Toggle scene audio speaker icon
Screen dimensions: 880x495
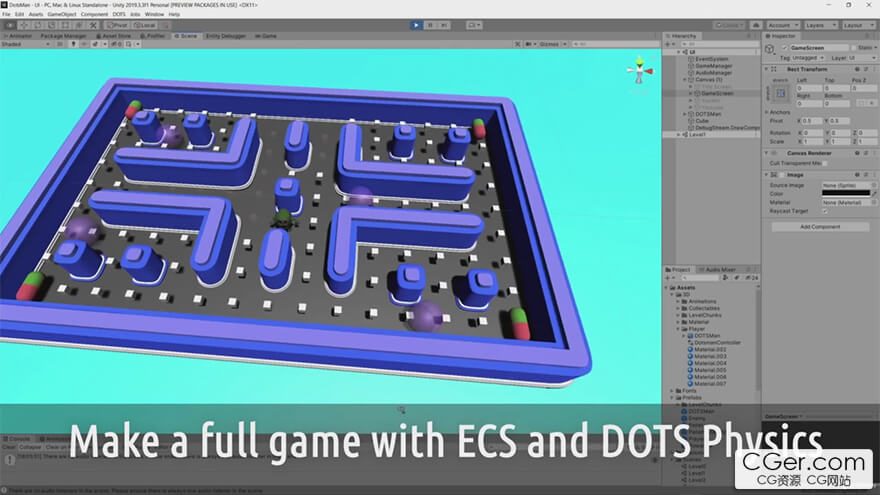[84, 44]
